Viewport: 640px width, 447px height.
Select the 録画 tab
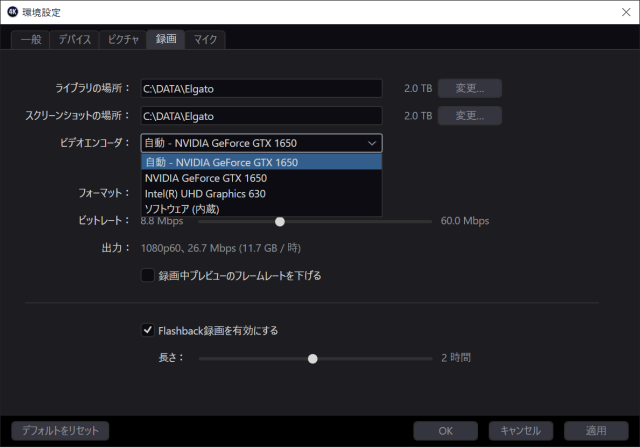166,39
